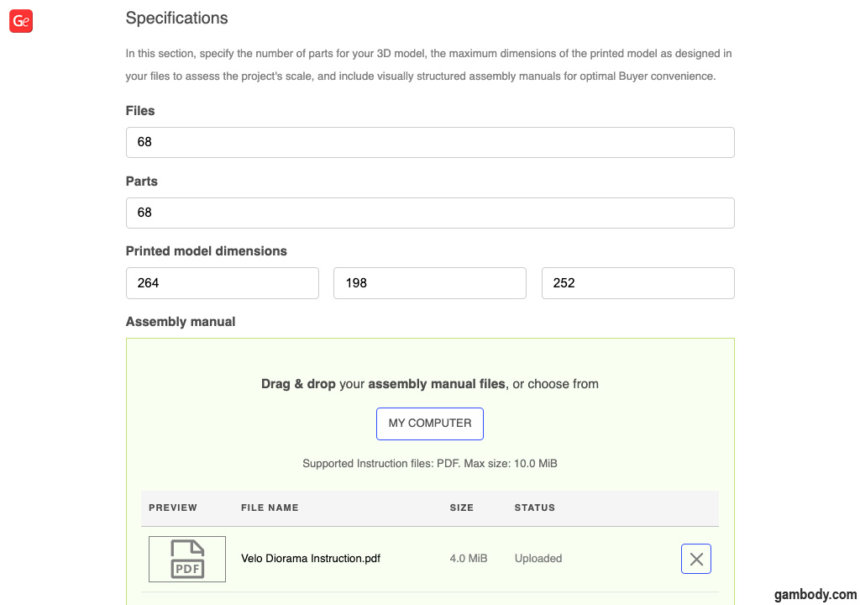
Task: Click the Uploaded status label
Action: pyautogui.click(x=538, y=558)
